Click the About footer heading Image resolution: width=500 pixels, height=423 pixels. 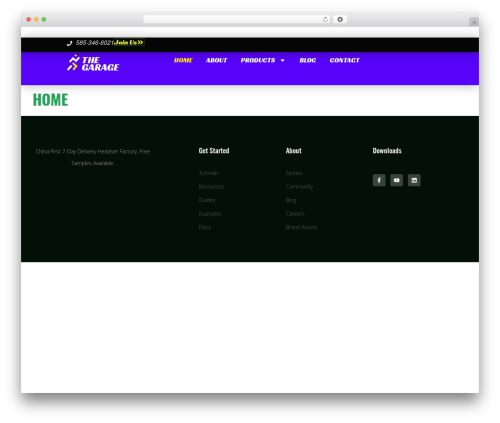tap(293, 151)
